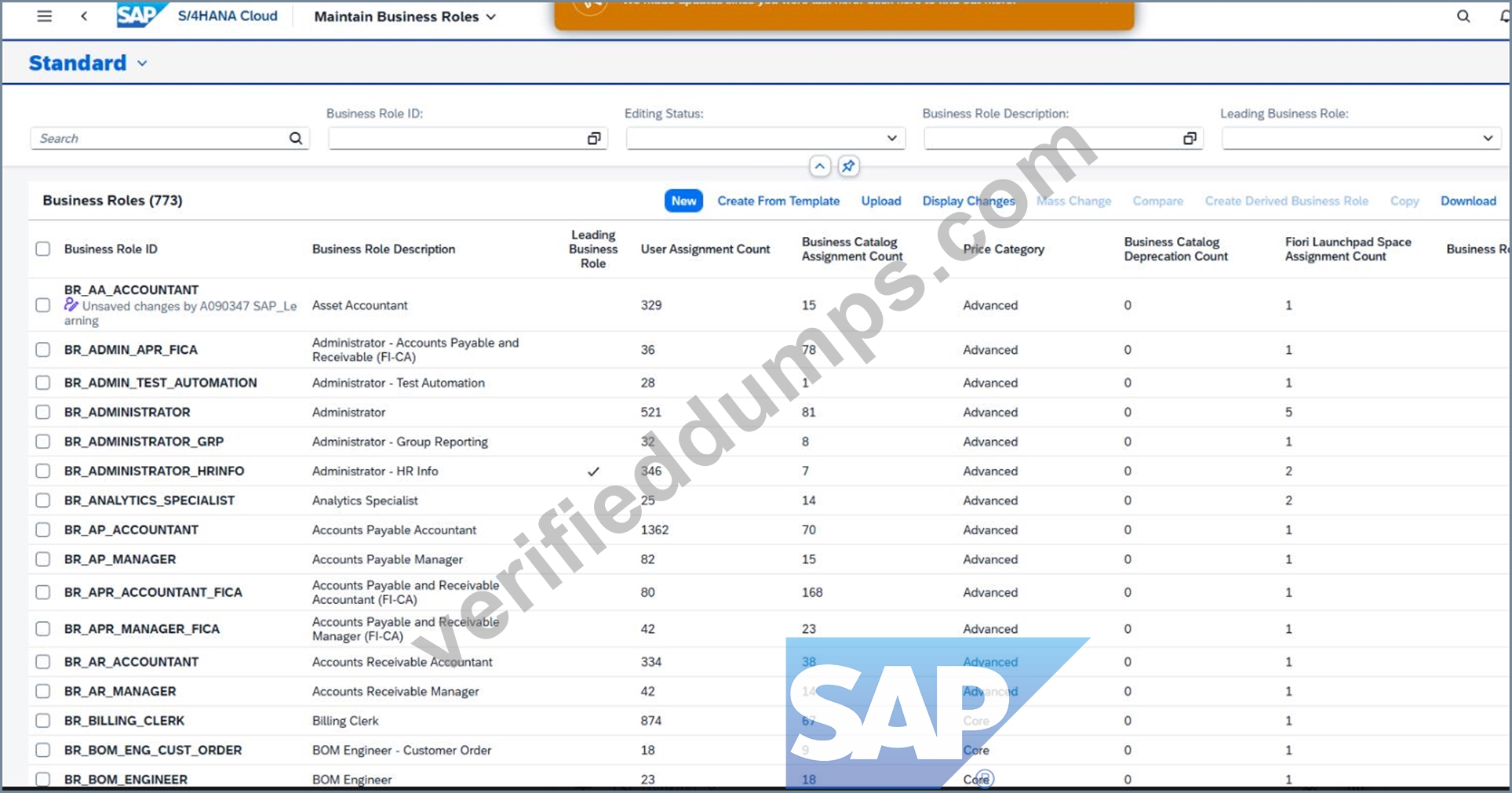Open the header search magnifier icon
Image resolution: width=1512 pixels, height=793 pixels.
pyautogui.click(x=1463, y=16)
